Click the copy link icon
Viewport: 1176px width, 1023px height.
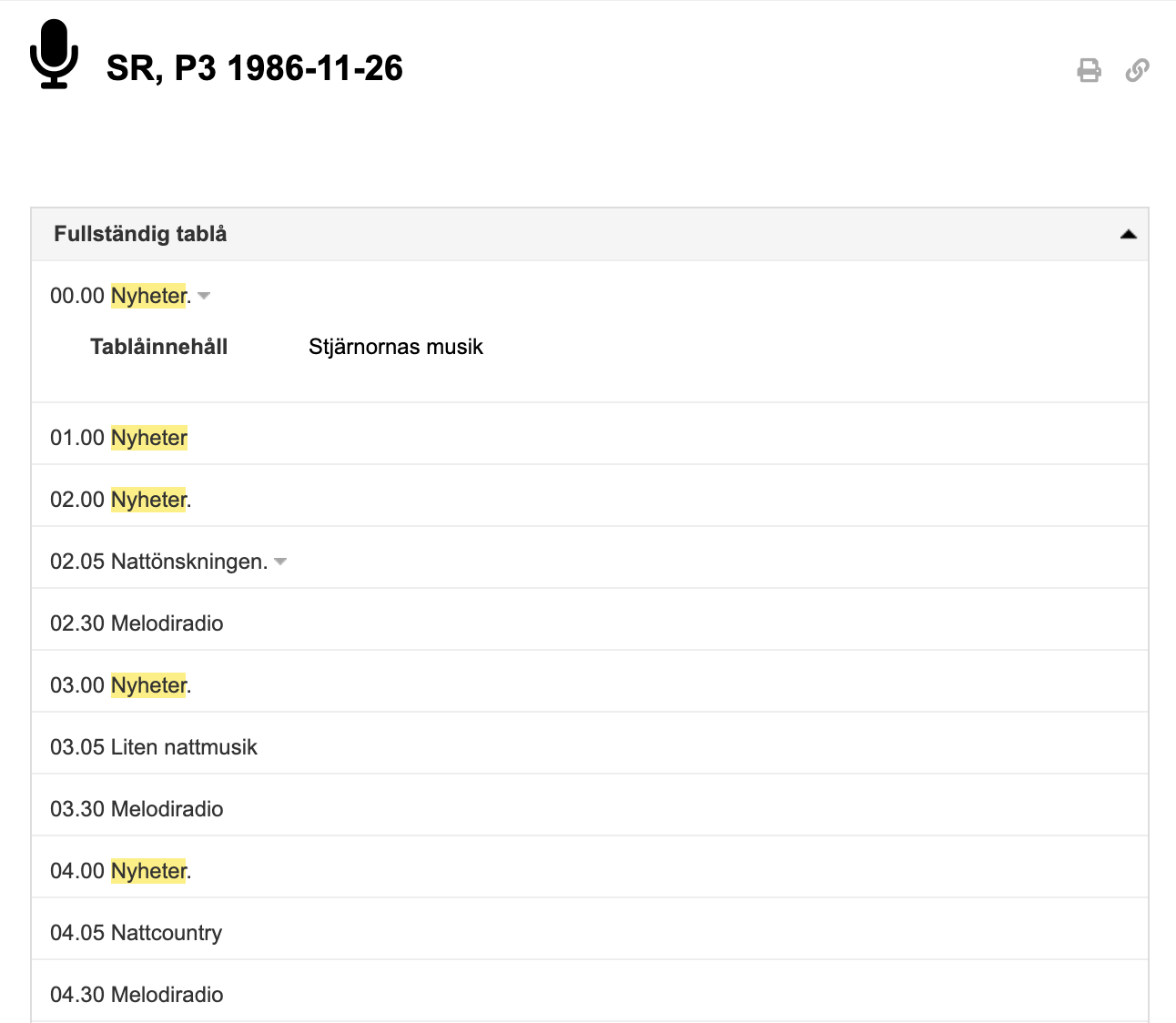[1137, 70]
